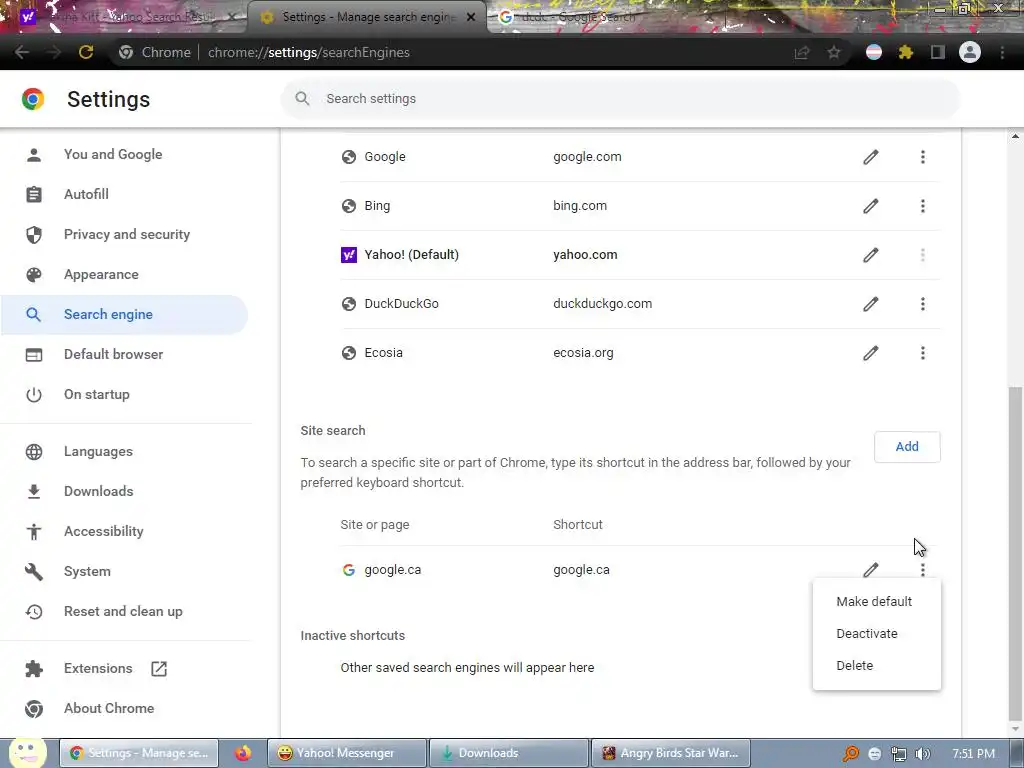
Task: Toggle the side panel icon
Action: pos(938,52)
